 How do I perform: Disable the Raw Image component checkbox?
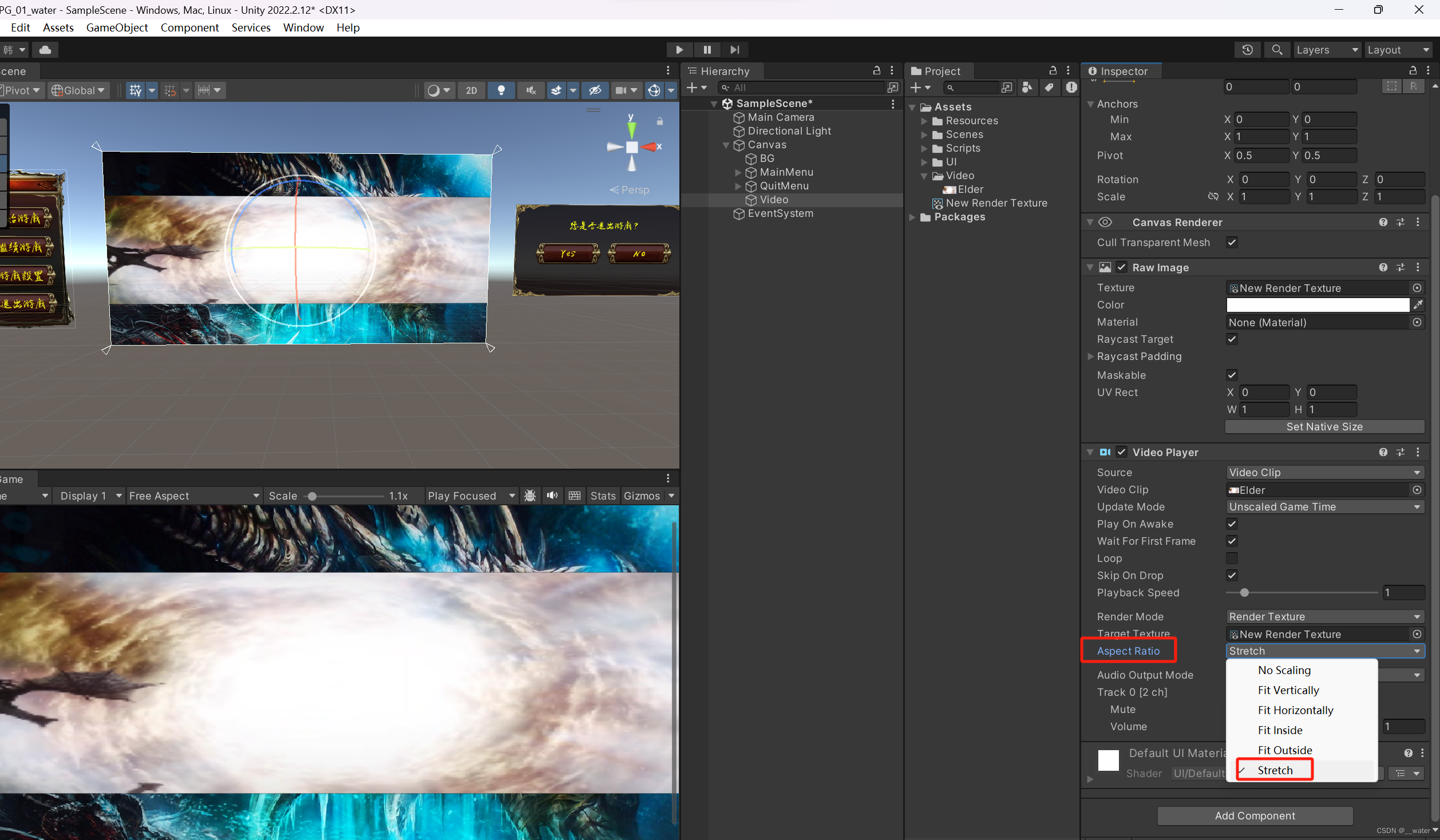click(1122, 267)
